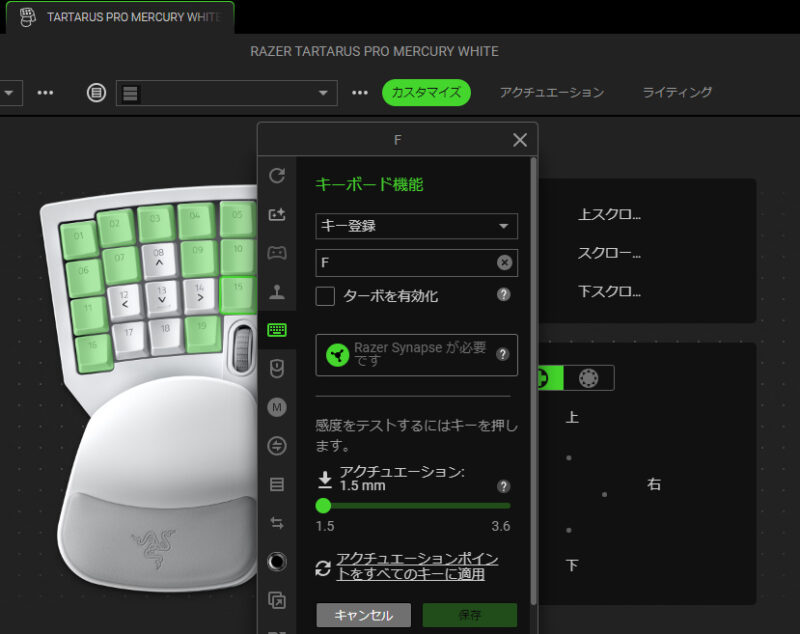Open the controller (gamepad) function category
Image resolution: width=800 pixels, height=634 pixels.
(x=277, y=252)
